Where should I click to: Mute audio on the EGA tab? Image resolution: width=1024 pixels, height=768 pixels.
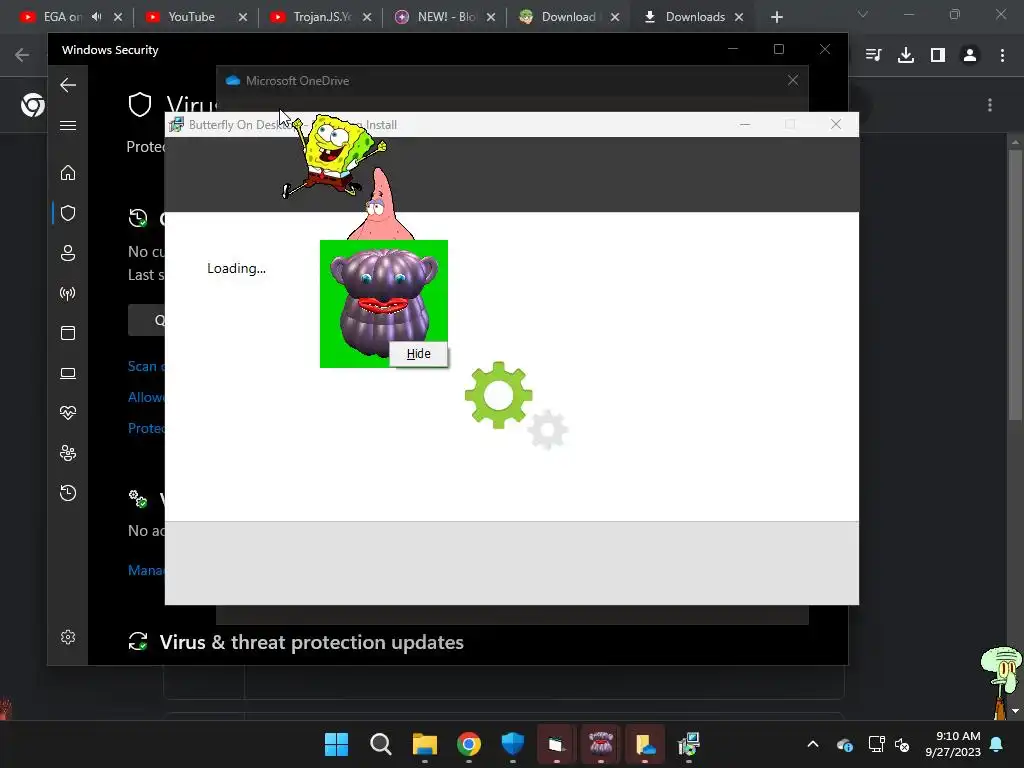97,17
